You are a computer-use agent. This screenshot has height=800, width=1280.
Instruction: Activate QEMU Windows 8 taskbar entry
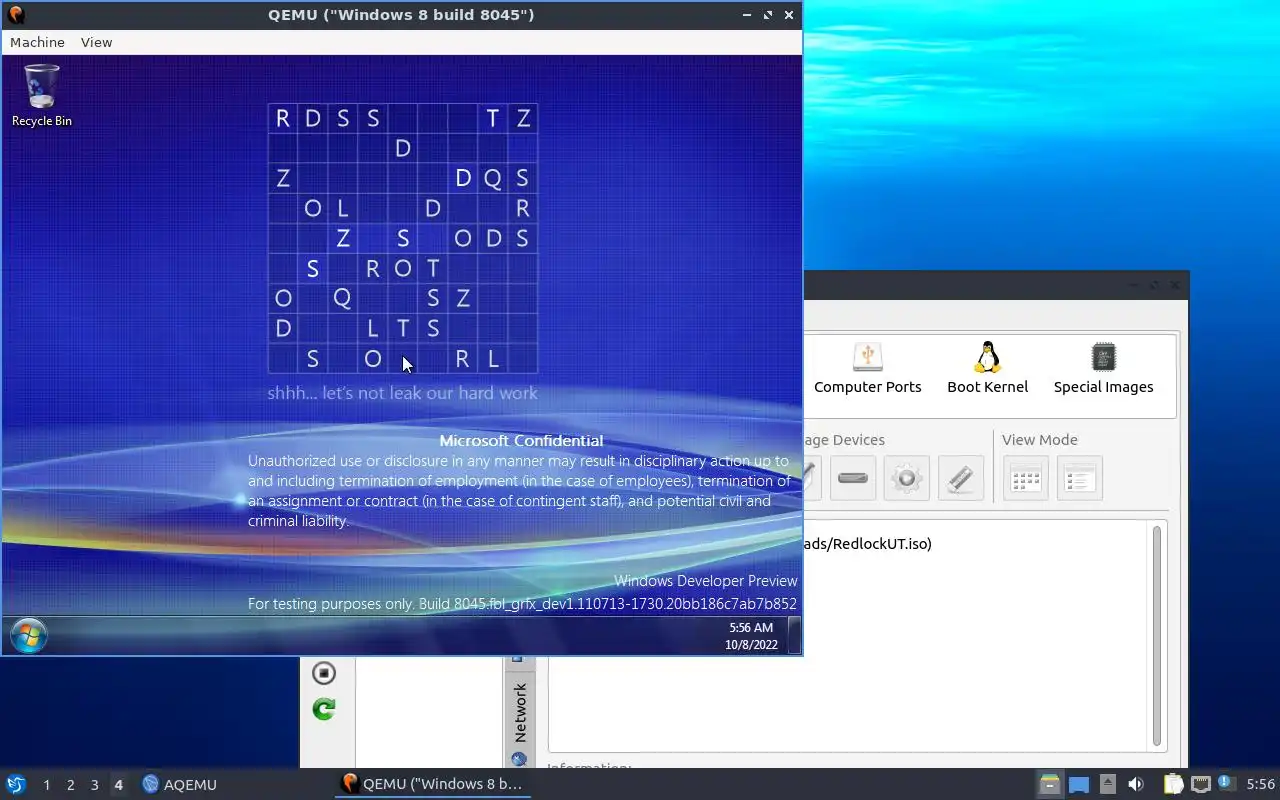(432, 784)
